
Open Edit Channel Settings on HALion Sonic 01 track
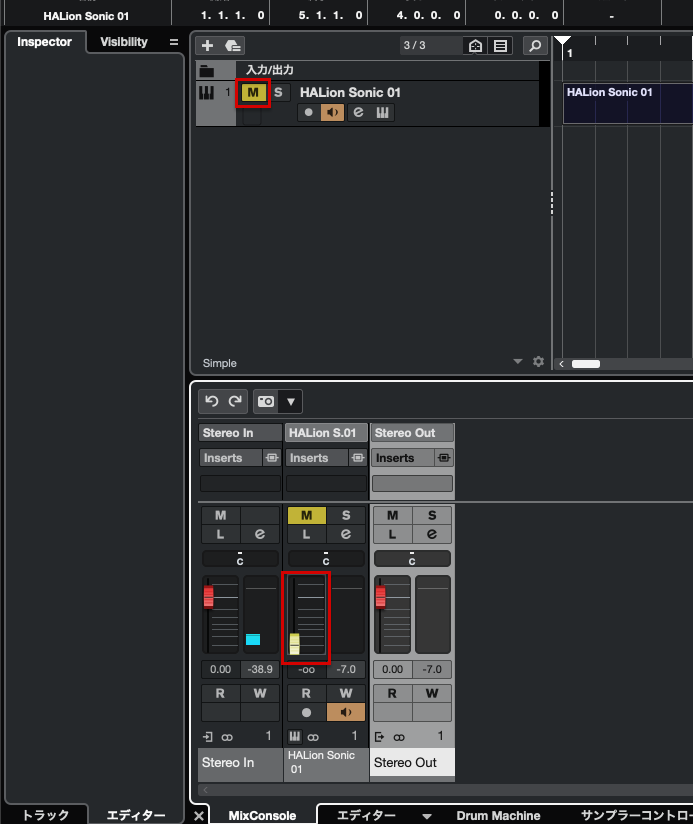point(357,113)
